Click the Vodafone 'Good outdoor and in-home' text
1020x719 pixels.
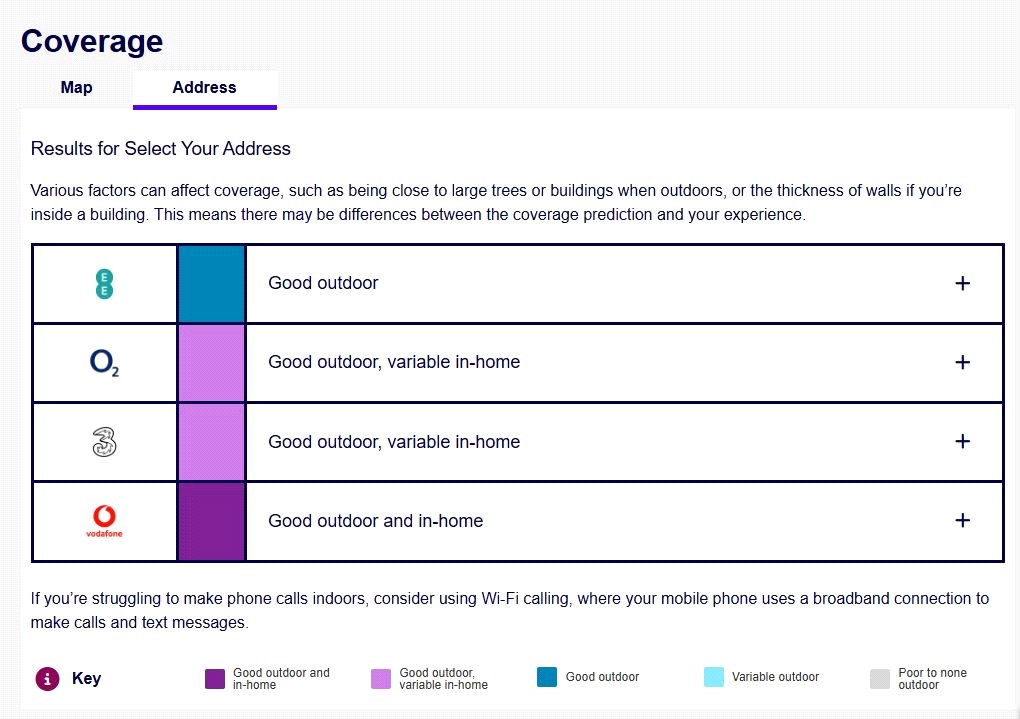coord(375,521)
